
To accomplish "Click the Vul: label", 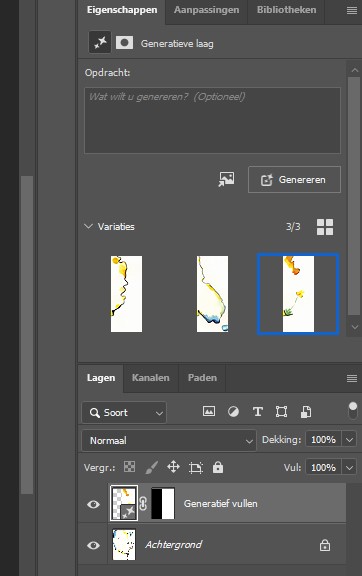I will (x=292, y=468).
